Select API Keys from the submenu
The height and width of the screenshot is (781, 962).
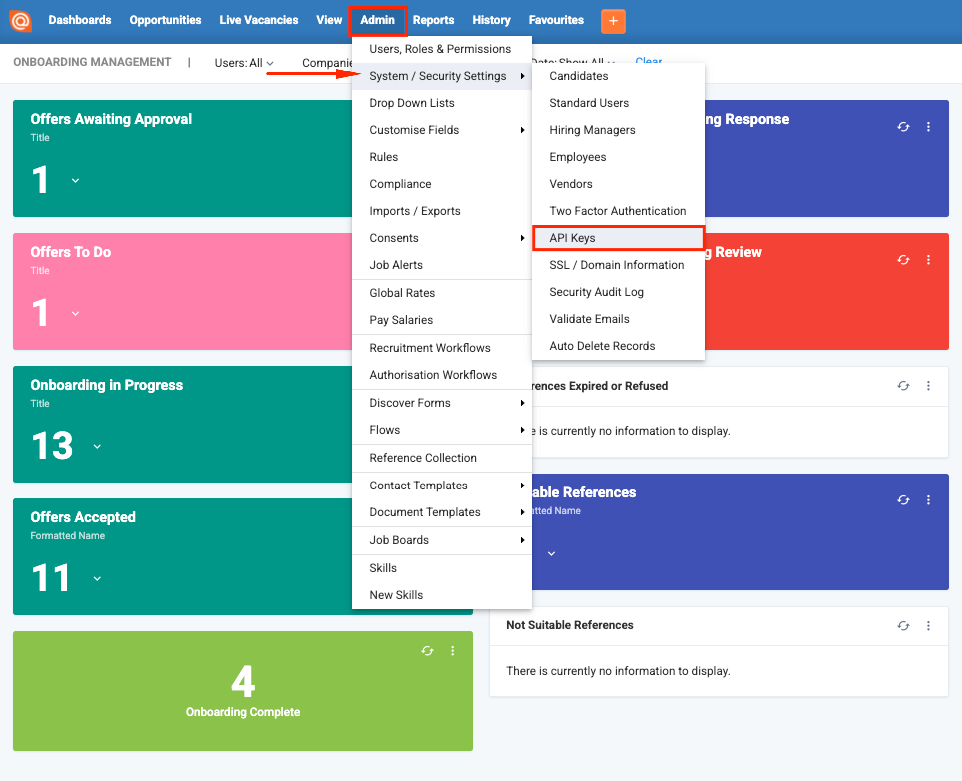point(618,238)
